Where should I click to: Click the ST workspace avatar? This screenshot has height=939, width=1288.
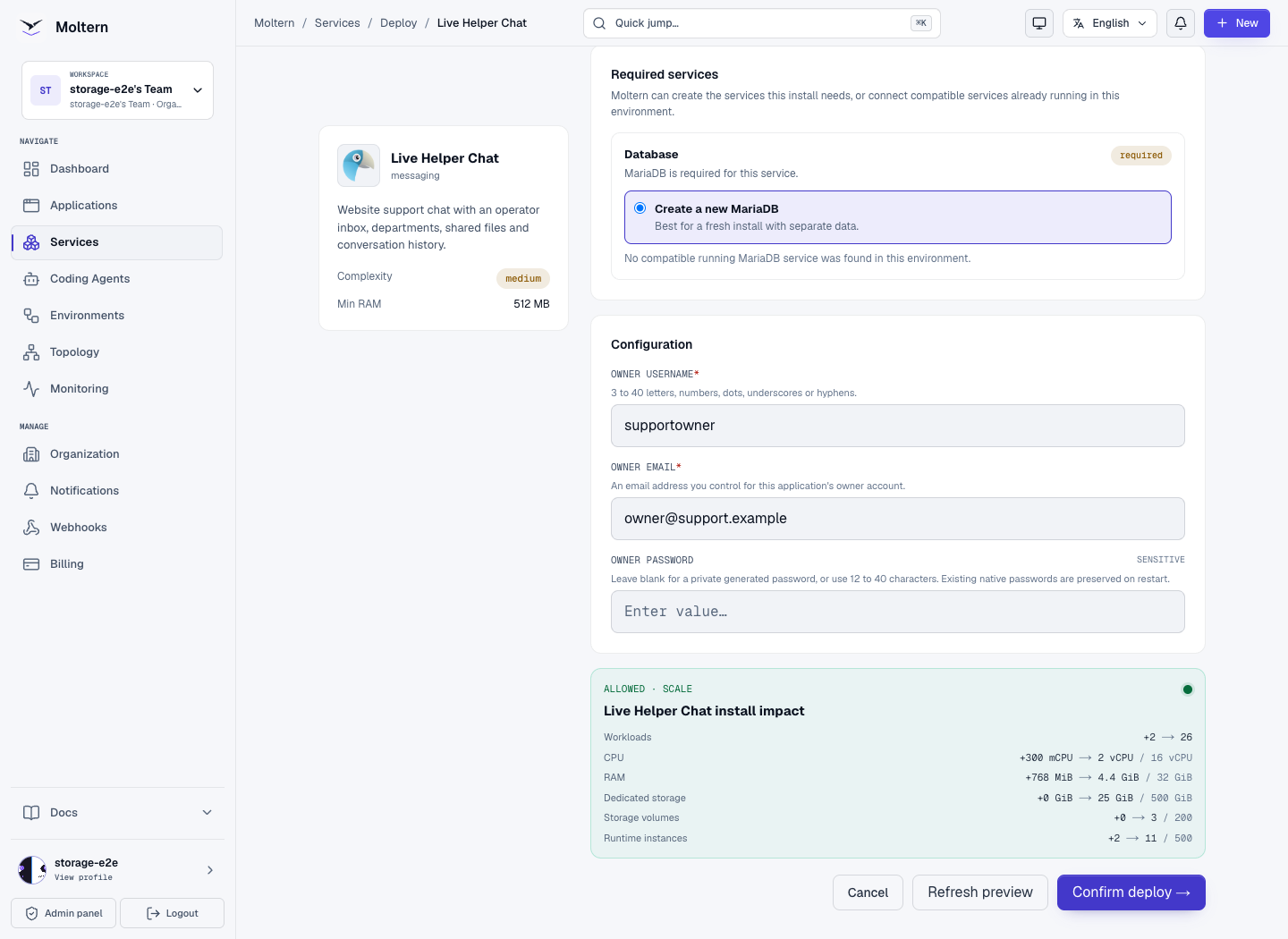click(46, 90)
